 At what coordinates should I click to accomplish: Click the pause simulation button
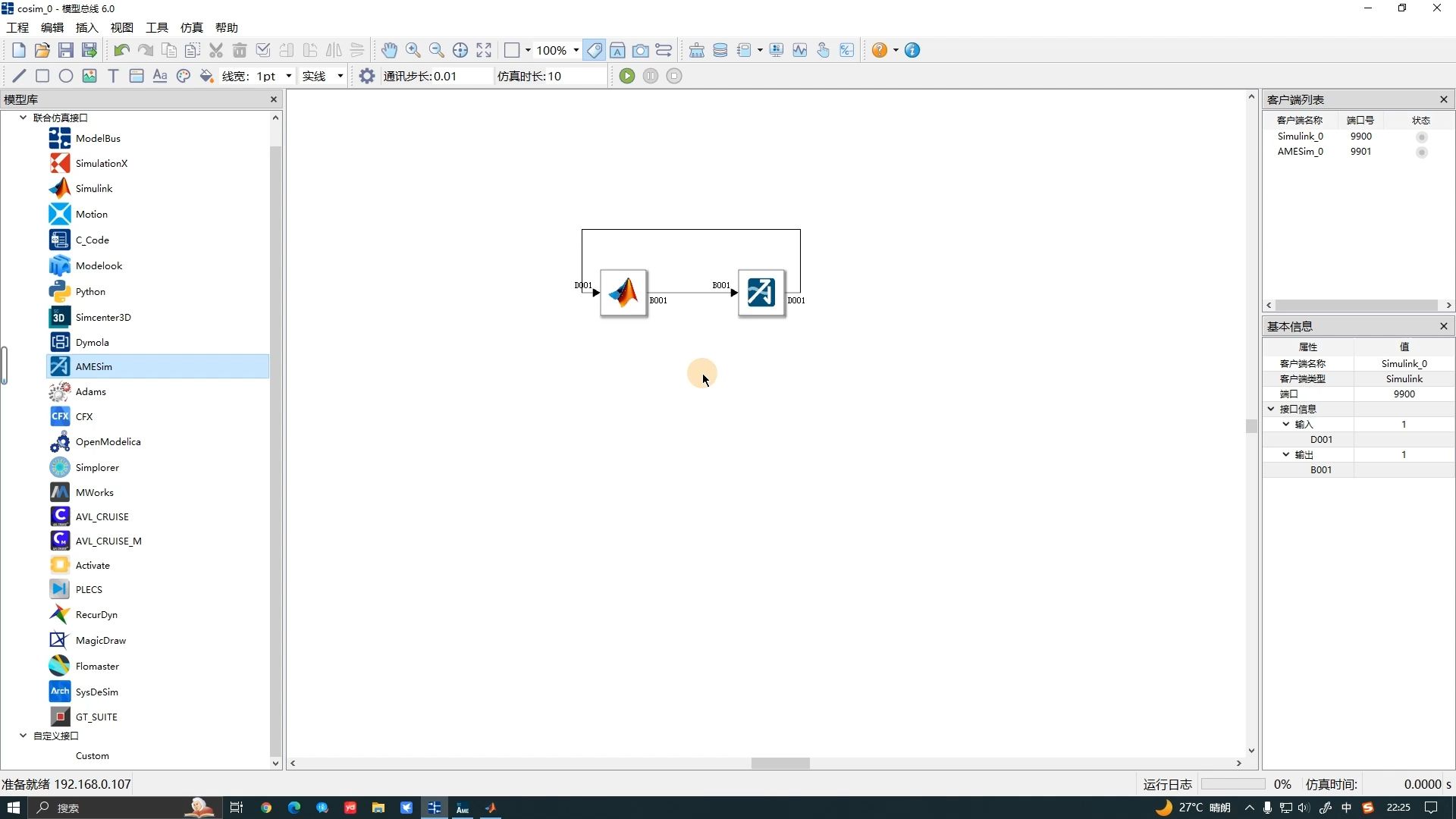[650, 75]
